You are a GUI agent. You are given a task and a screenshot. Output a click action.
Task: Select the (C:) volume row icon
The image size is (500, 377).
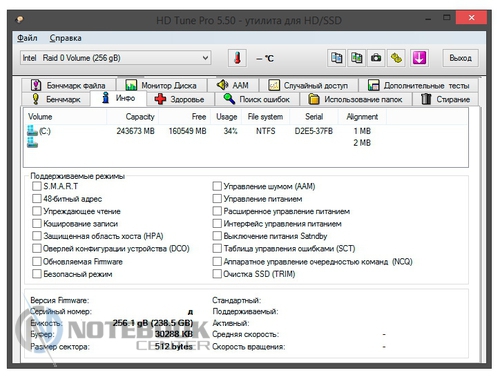click(32, 131)
